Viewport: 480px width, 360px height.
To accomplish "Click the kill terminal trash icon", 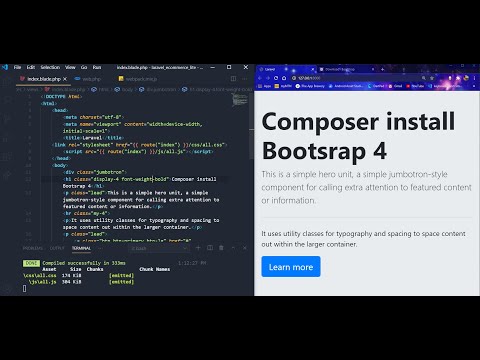I will pos(221,248).
